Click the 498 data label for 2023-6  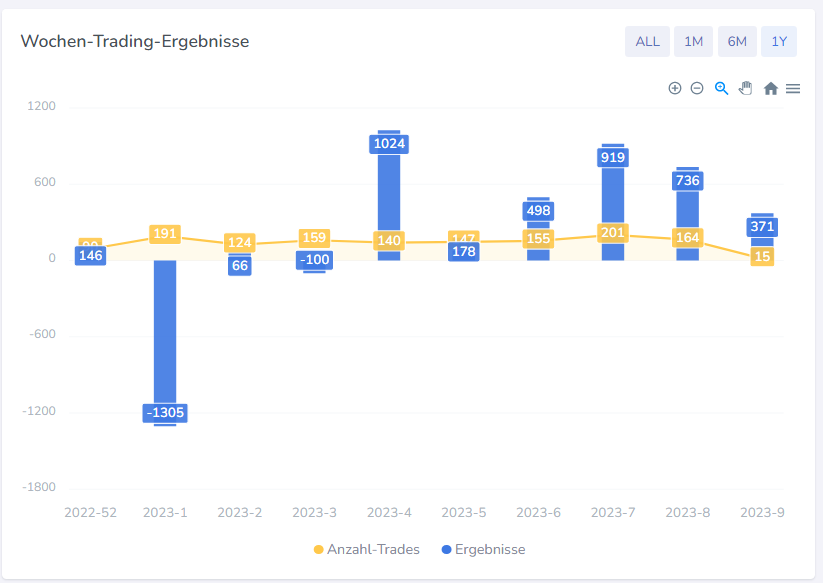(539, 211)
